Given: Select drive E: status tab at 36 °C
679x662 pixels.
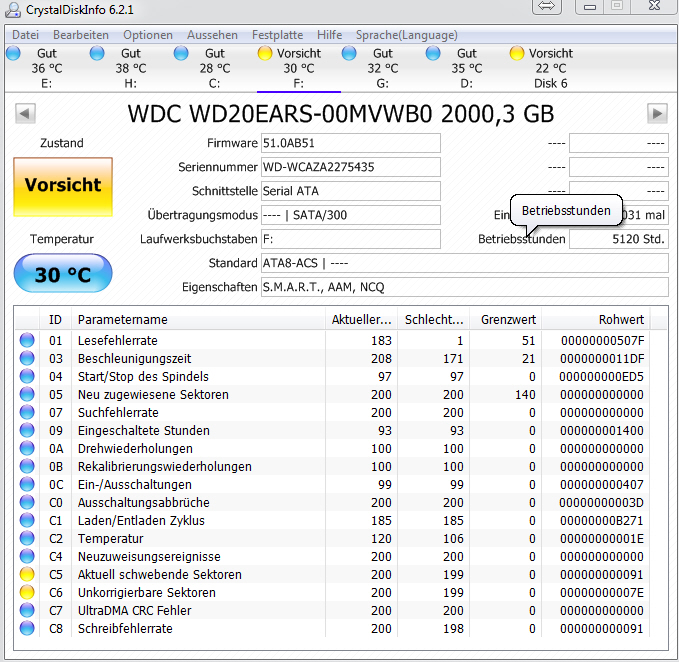Looking at the screenshot, I should pos(47,68).
